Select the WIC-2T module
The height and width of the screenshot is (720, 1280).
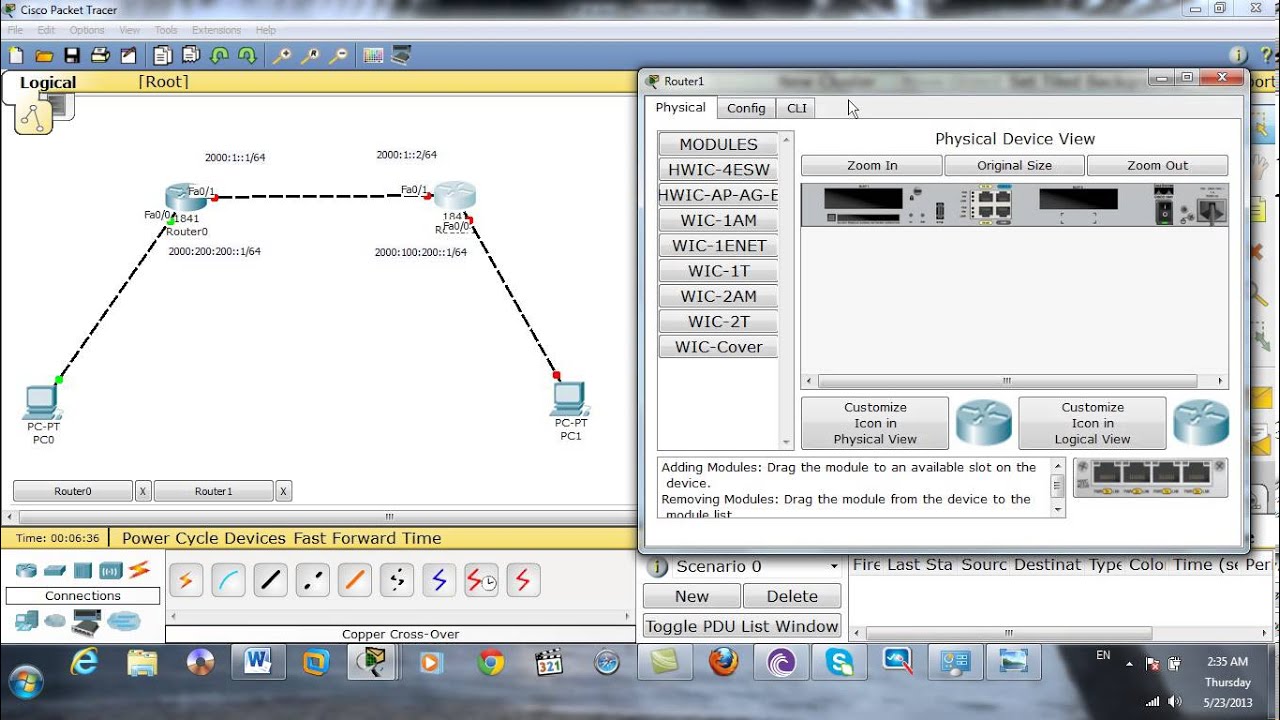(x=718, y=322)
